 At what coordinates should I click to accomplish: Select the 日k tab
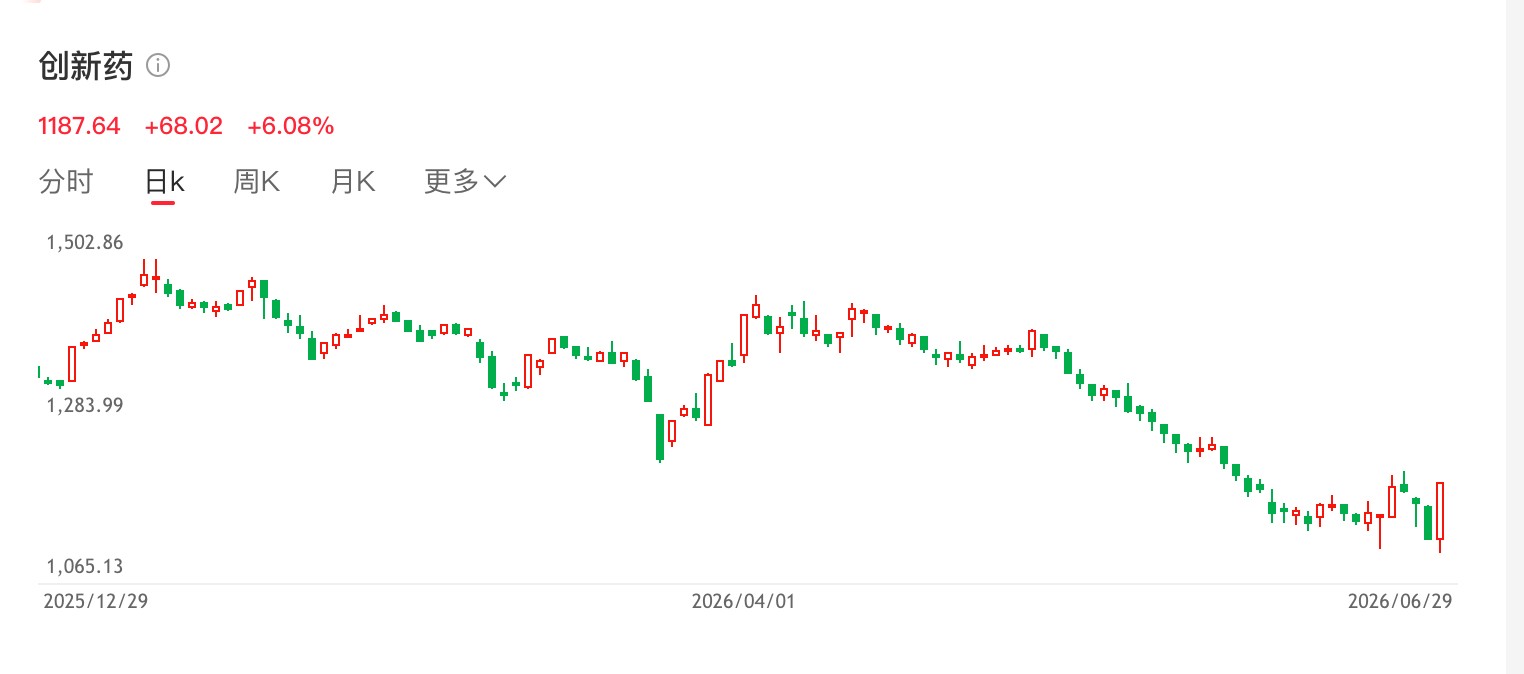pyautogui.click(x=164, y=182)
